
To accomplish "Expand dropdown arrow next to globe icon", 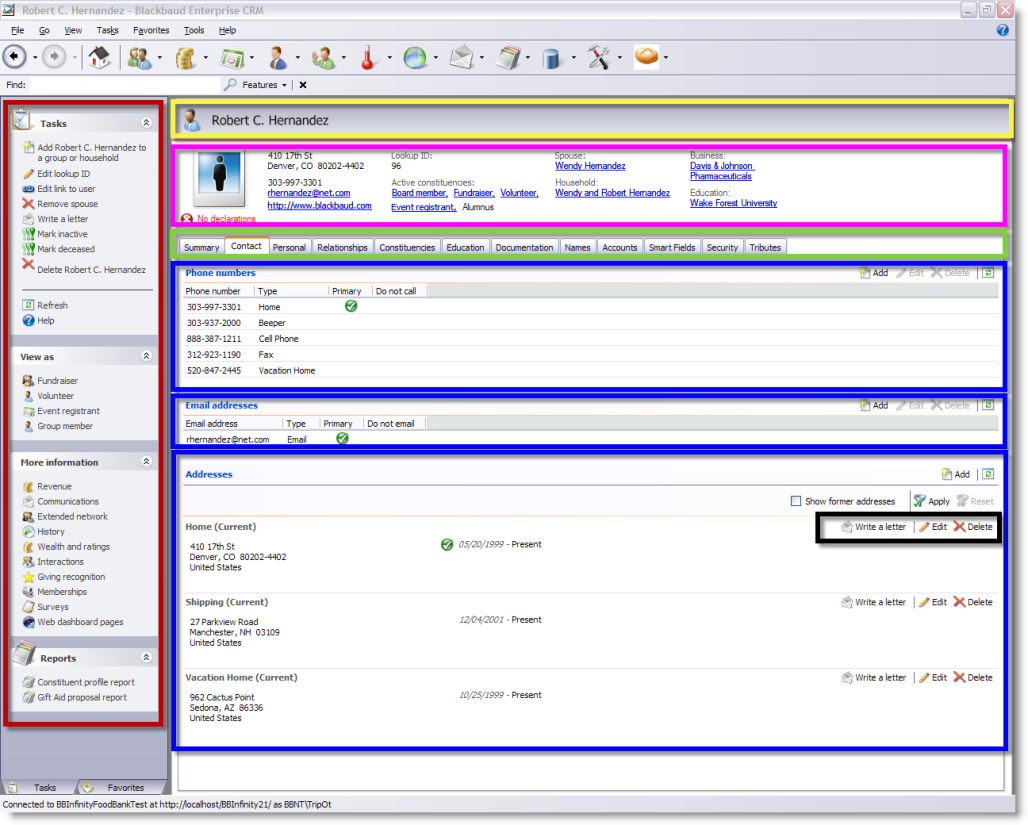I will pos(436,58).
